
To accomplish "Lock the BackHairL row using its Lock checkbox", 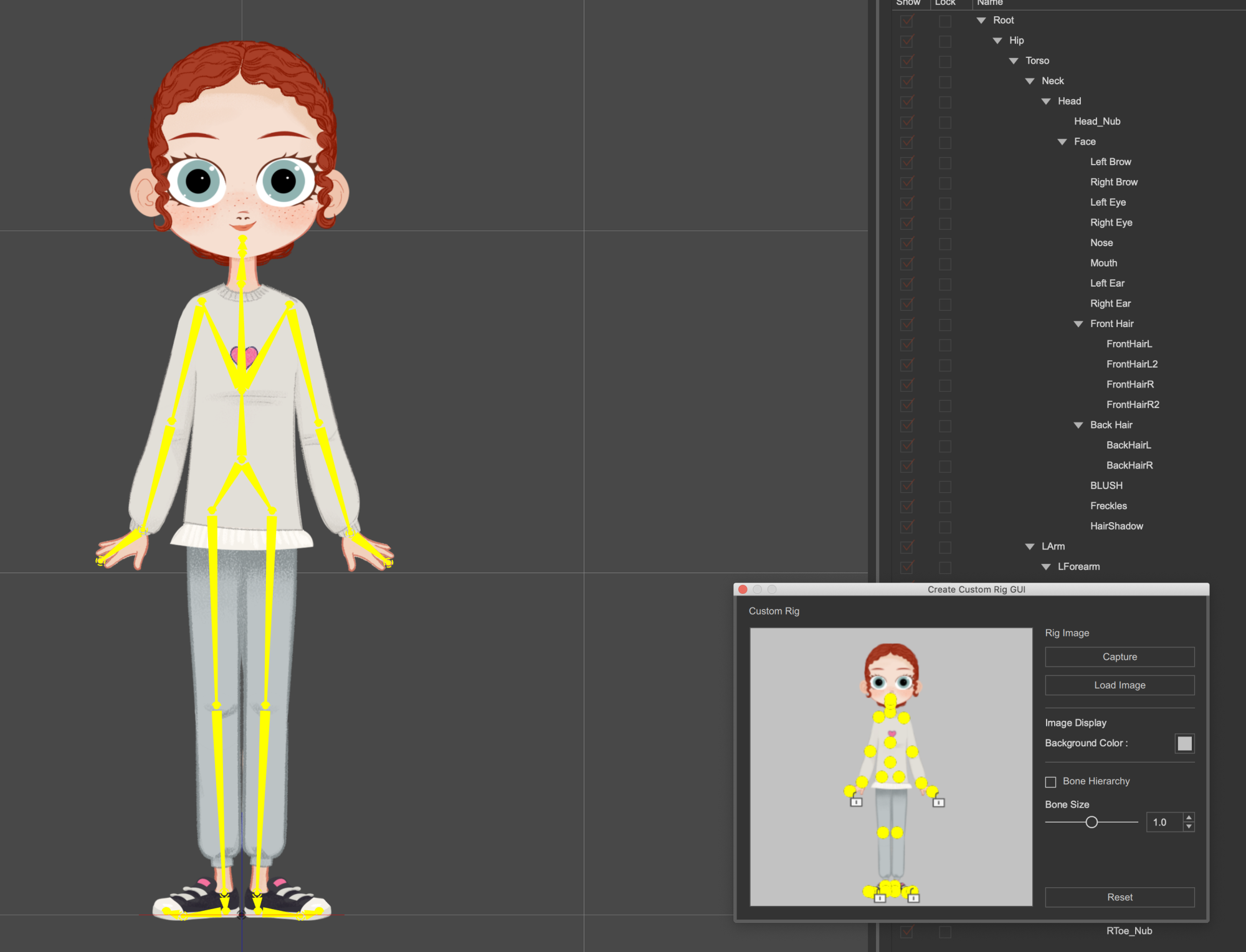I will click(x=945, y=446).
